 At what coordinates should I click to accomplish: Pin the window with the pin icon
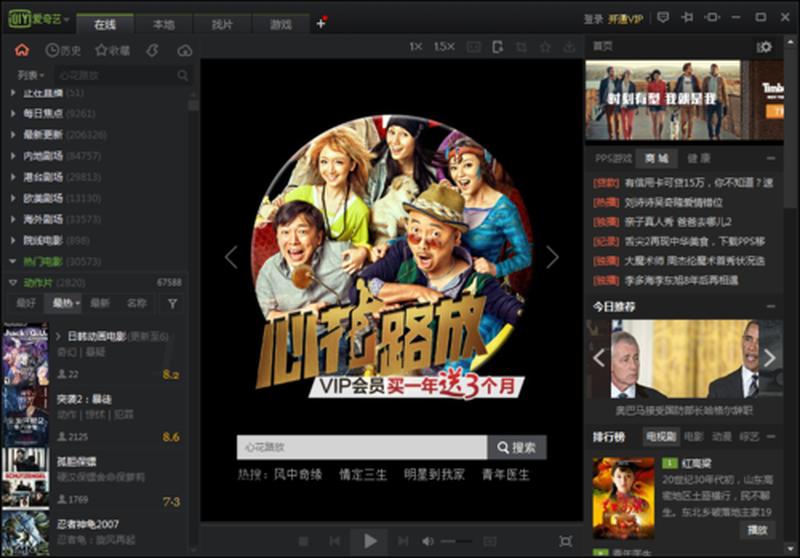[x=687, y=17]
